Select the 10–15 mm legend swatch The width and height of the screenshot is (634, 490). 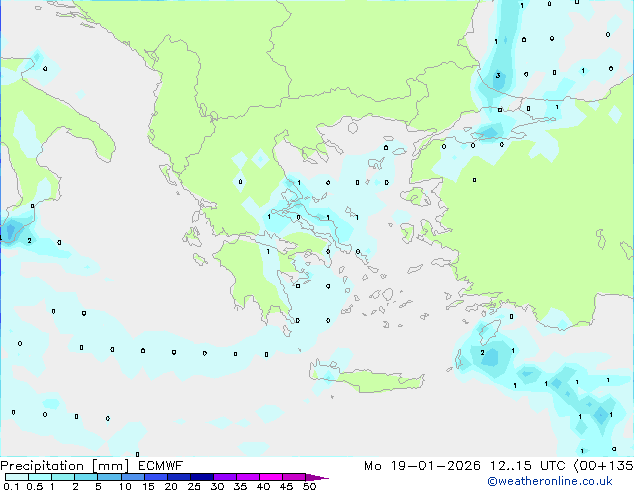point(132,477)
